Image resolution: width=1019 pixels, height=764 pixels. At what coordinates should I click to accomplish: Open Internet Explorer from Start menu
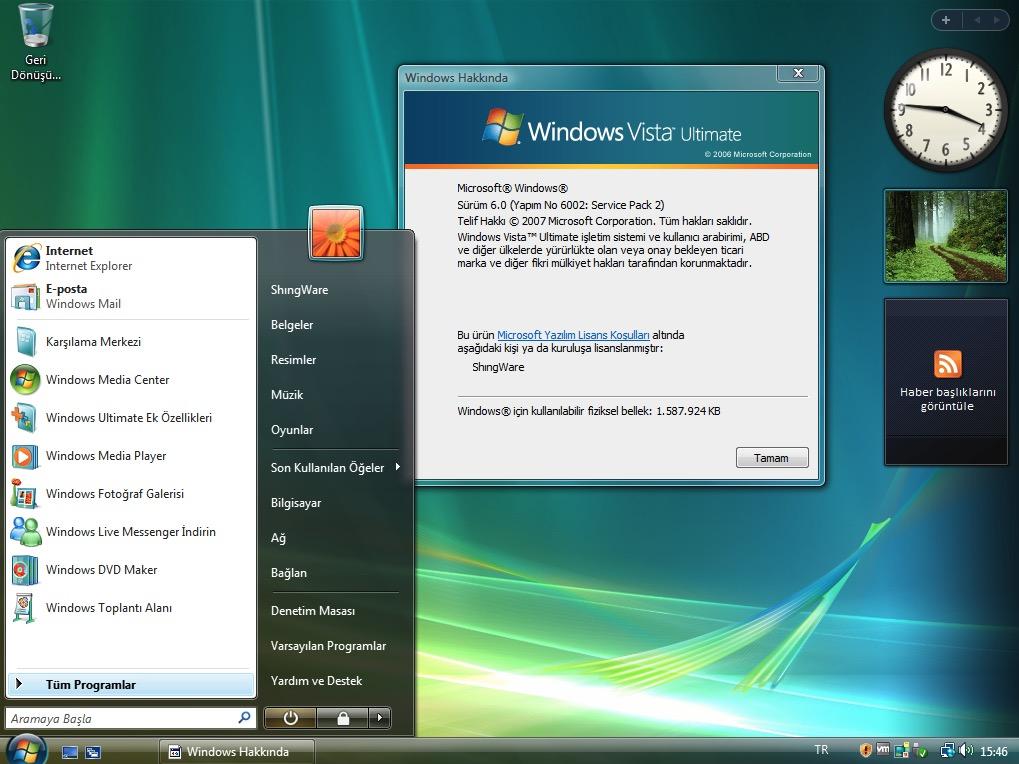click(130, 258)
